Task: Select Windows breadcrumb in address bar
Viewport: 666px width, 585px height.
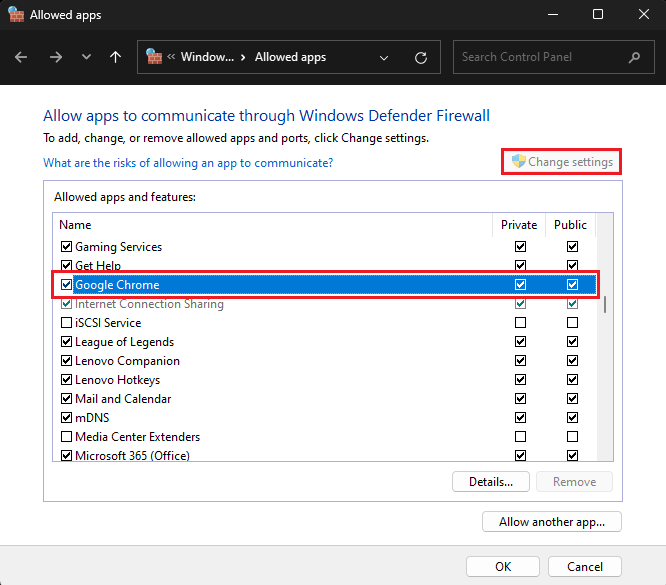Action: click(207, 57)
